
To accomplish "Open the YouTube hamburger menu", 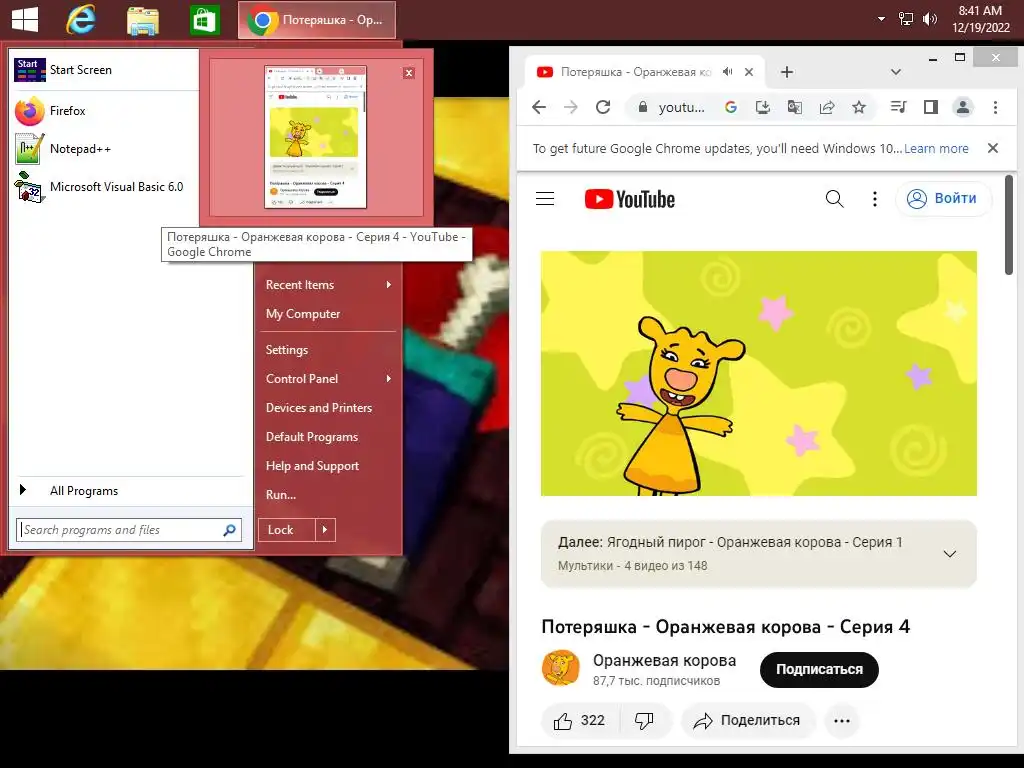I will tap(545, 199).
